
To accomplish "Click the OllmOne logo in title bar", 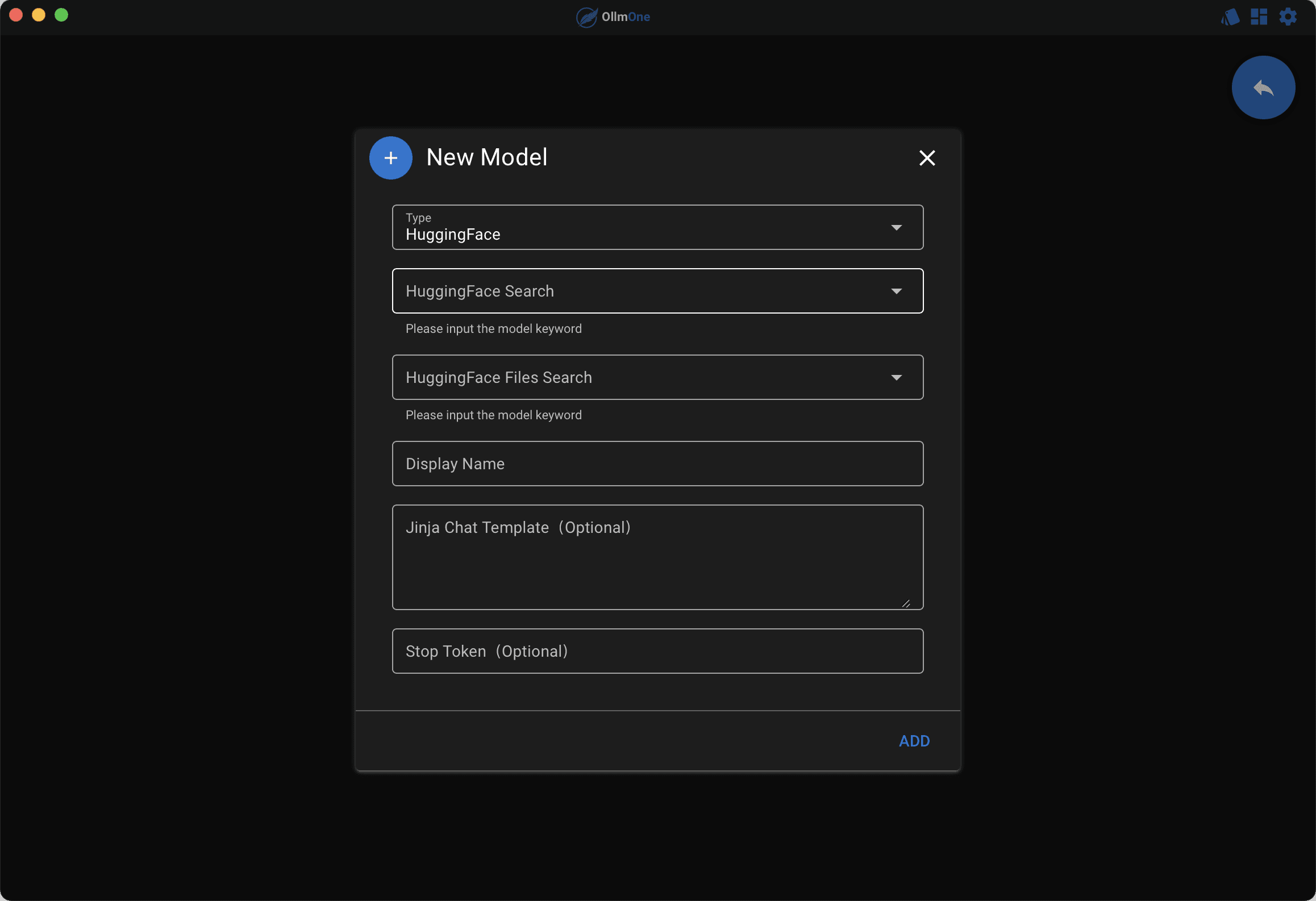I will (586, 17).
